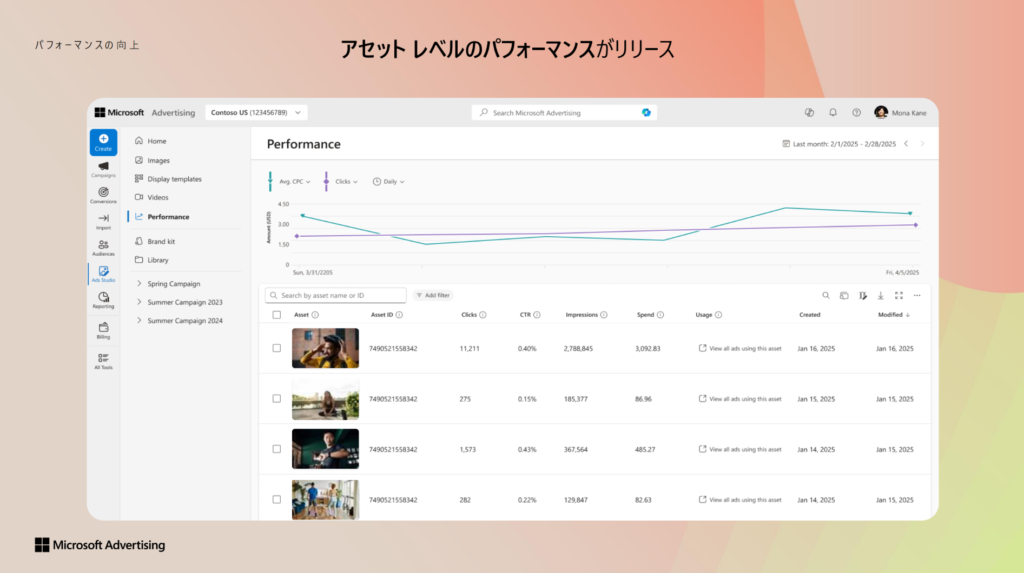Select Ads Studio in the left rail

pyautogui.click(x=103, y=274)
